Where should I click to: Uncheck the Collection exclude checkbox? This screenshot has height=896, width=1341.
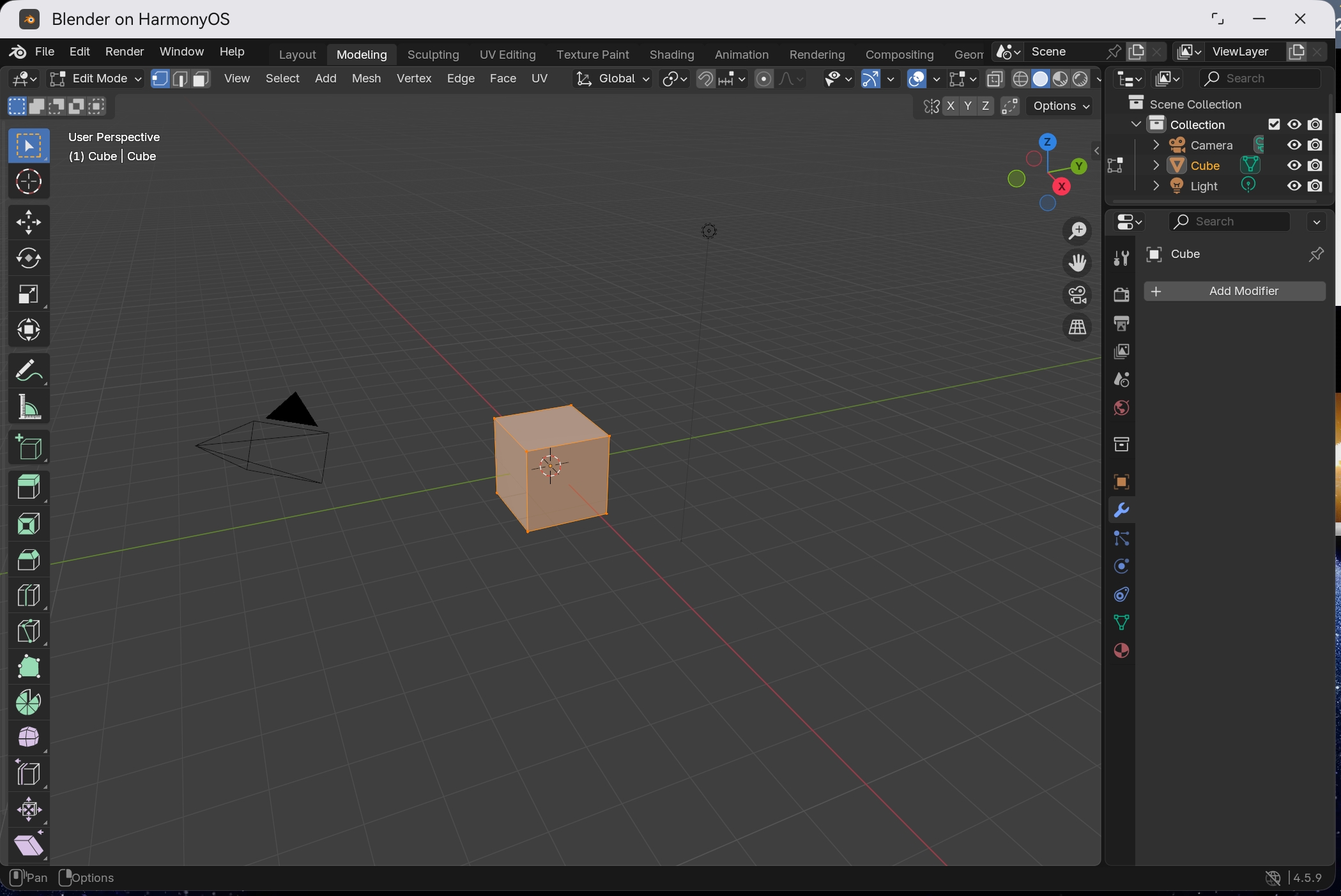click(1274, 124)
